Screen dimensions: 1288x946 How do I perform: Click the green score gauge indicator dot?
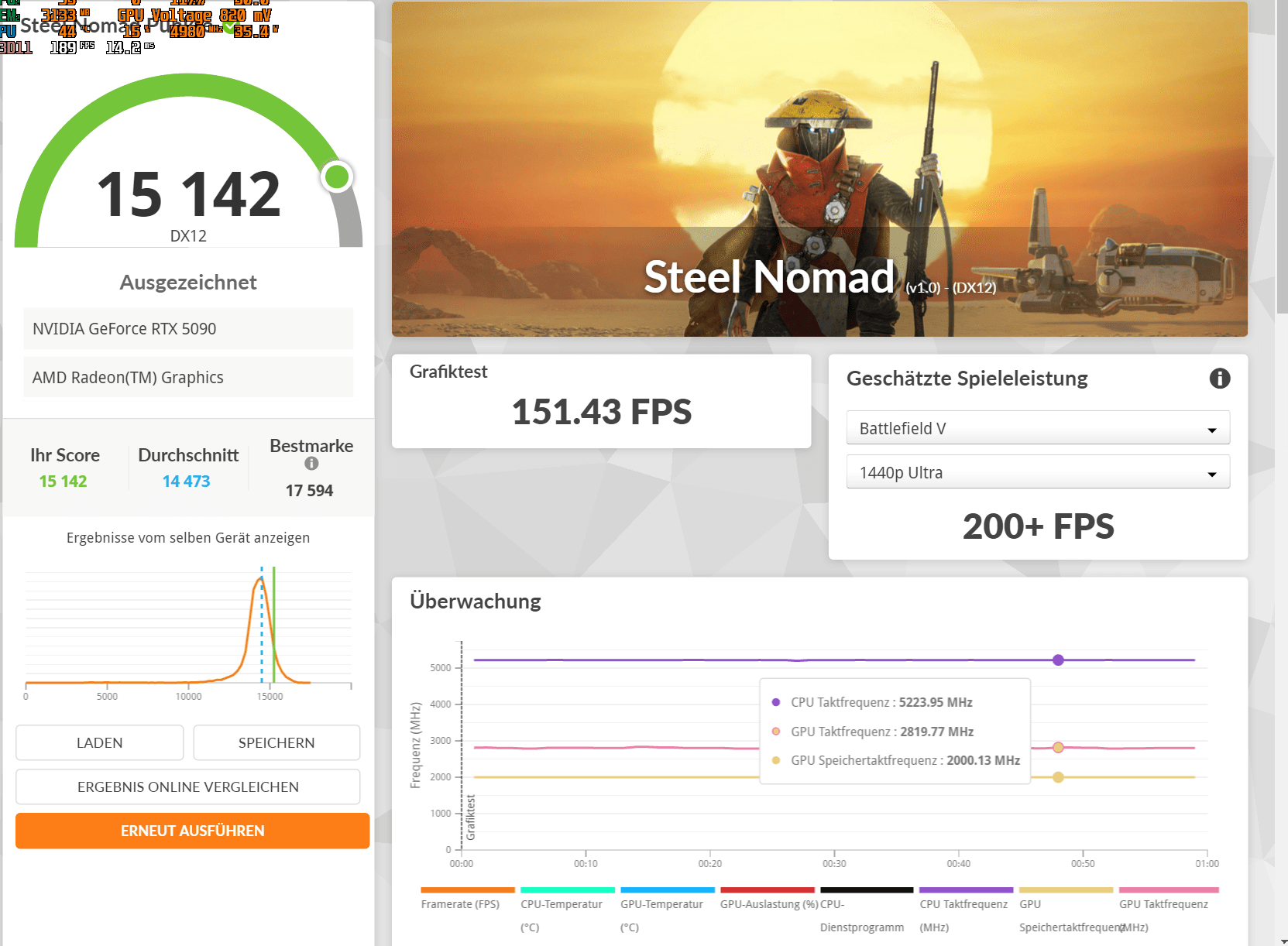click(x=337, y=177)
